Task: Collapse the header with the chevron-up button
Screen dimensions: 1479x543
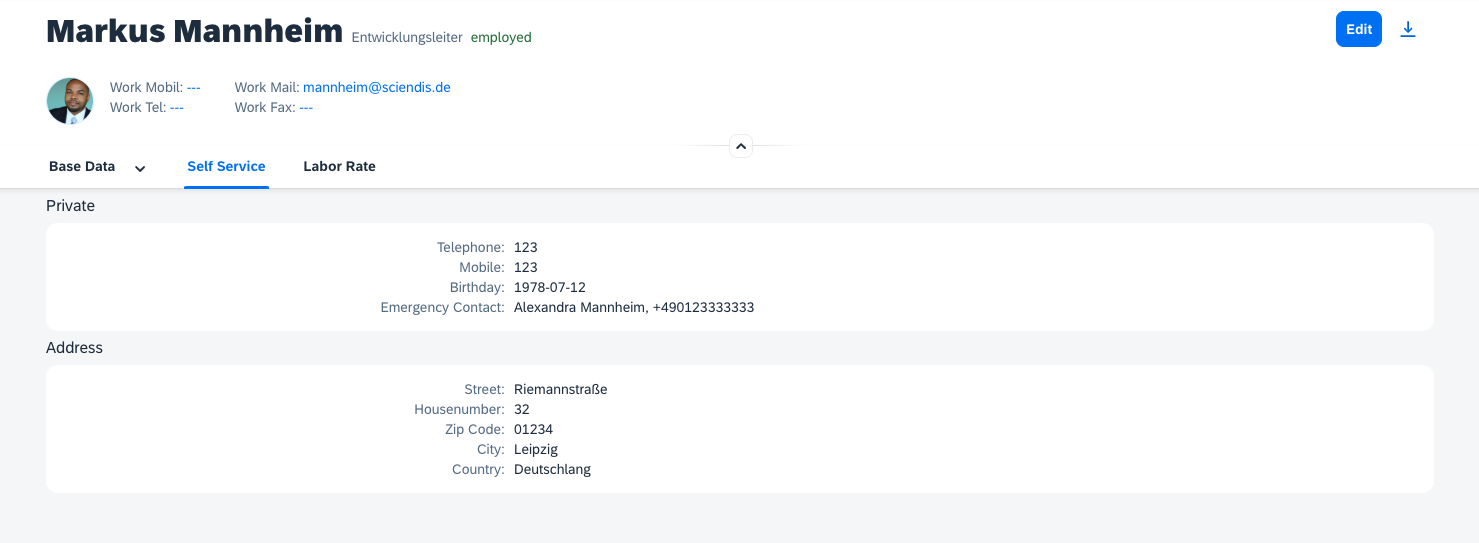Action: [740, 146]
